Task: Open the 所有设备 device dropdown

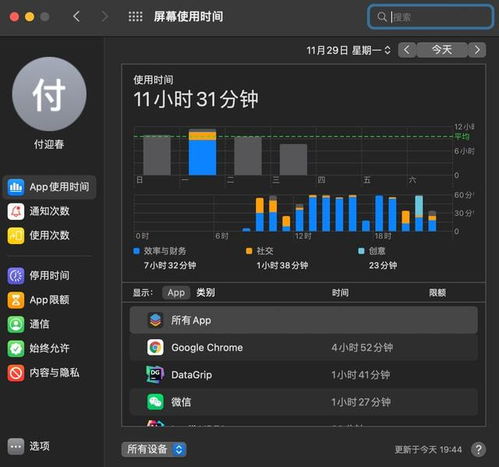Action: [154, 449]
